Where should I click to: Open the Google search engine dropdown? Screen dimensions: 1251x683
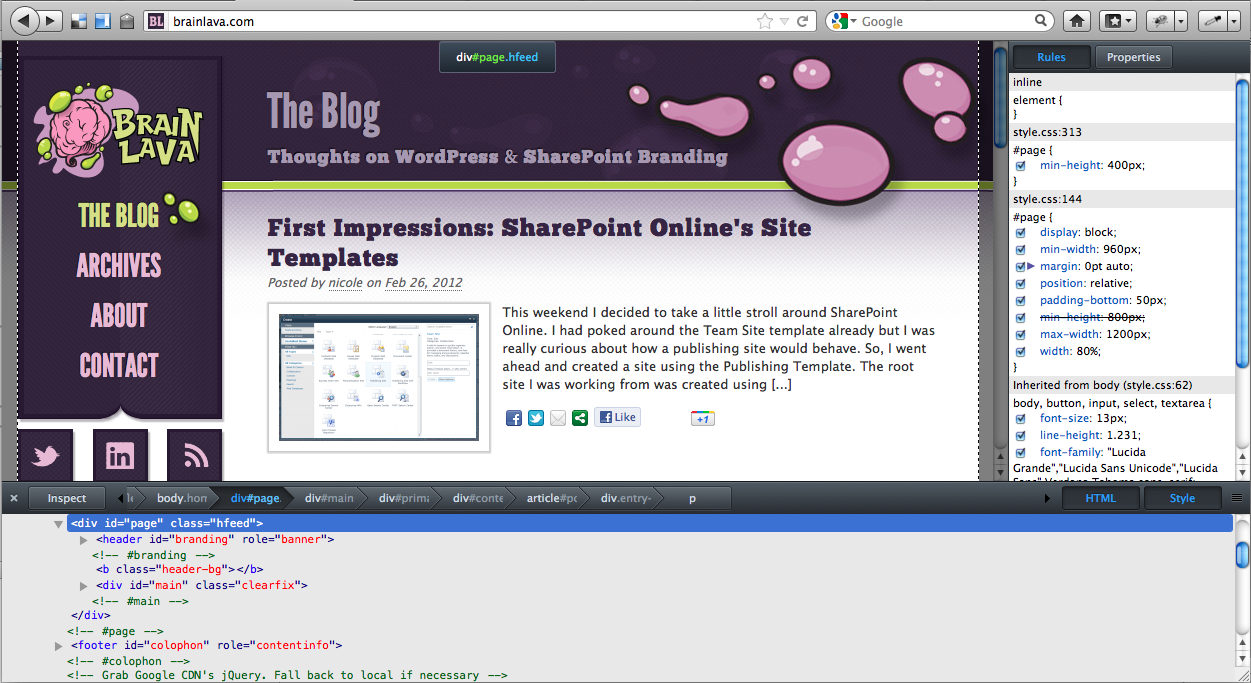[853, 21]
